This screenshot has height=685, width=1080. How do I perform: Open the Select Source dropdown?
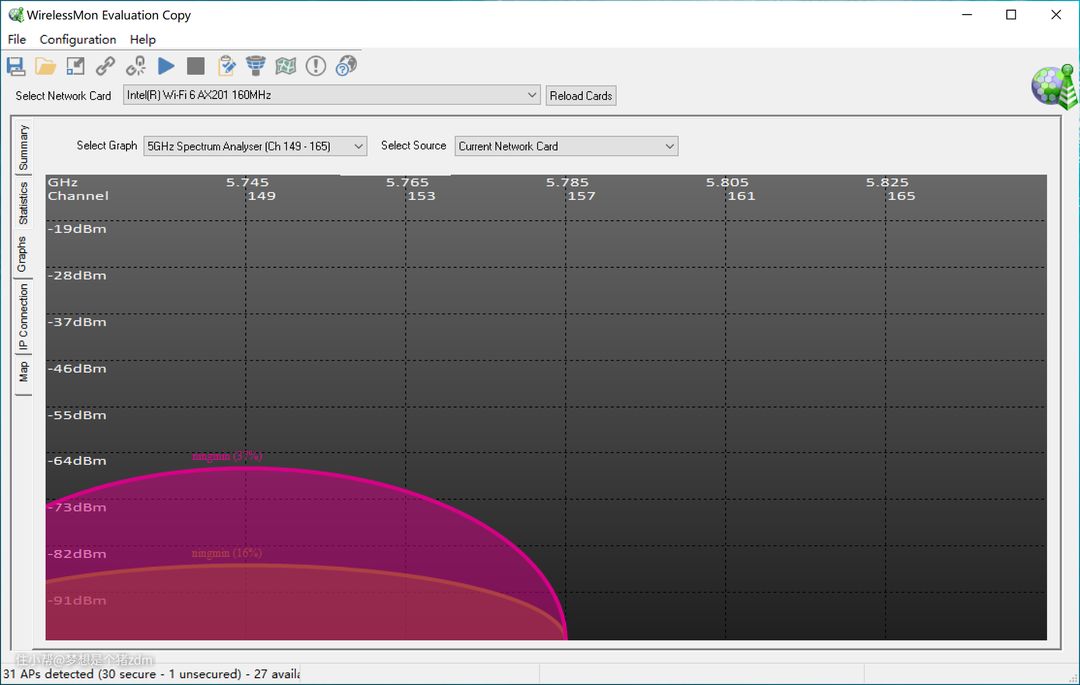(x=669, y=146)
